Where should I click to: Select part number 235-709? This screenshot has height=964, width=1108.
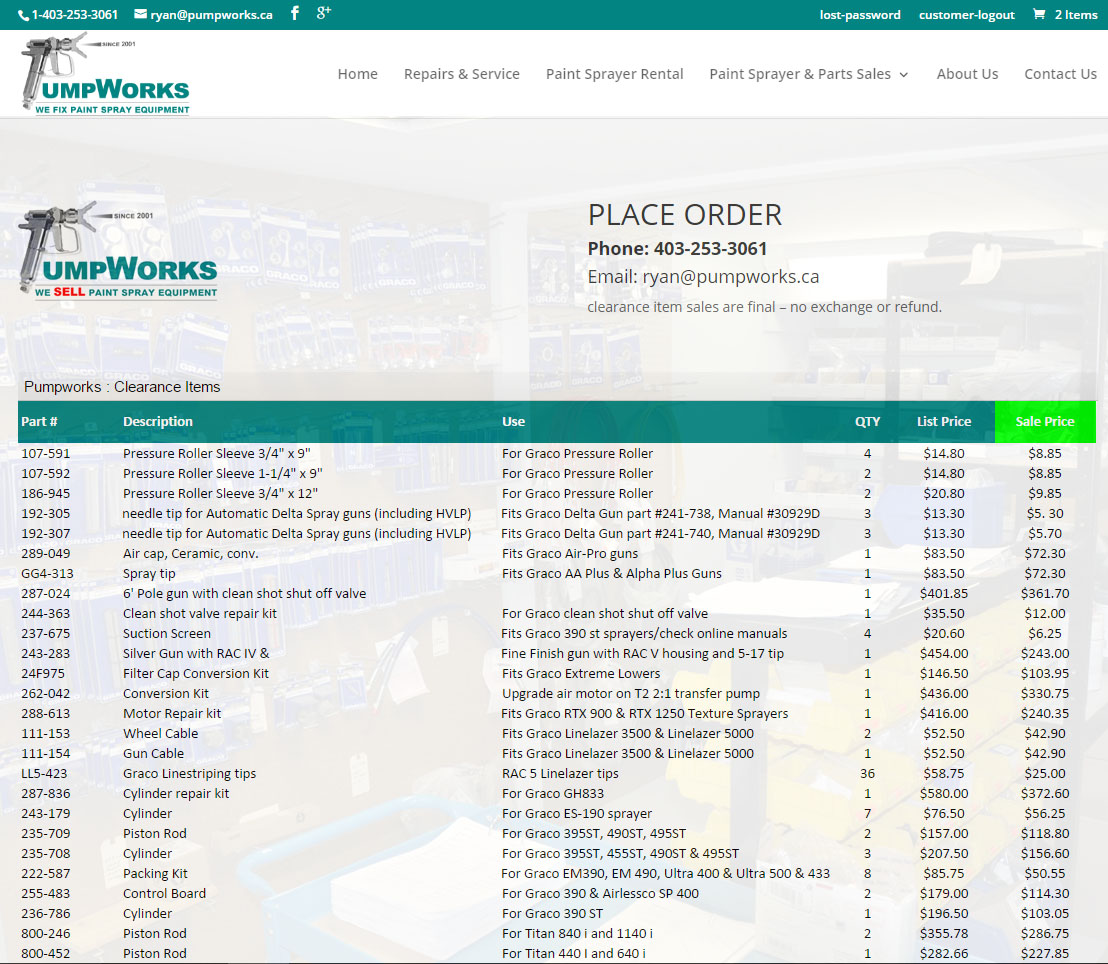point(45,833)
